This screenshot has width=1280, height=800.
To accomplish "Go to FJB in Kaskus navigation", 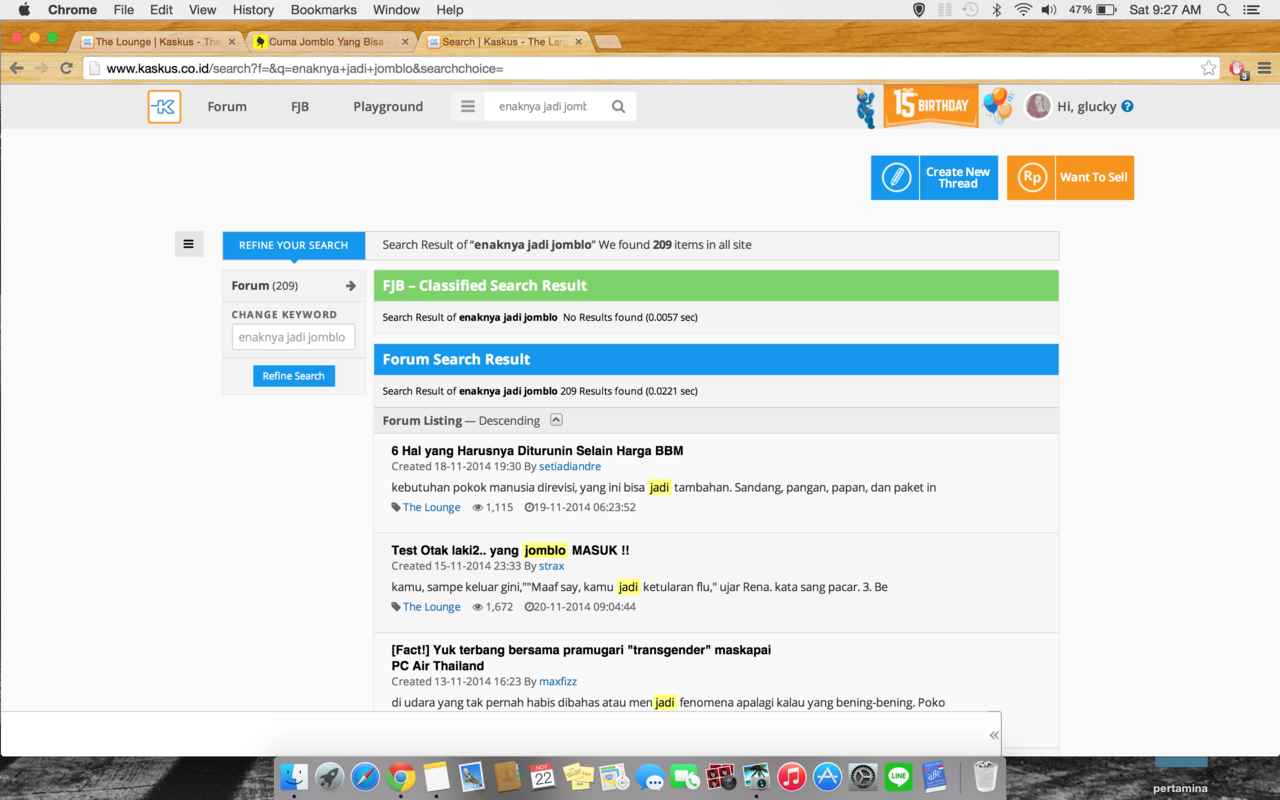I will point(300,107).
